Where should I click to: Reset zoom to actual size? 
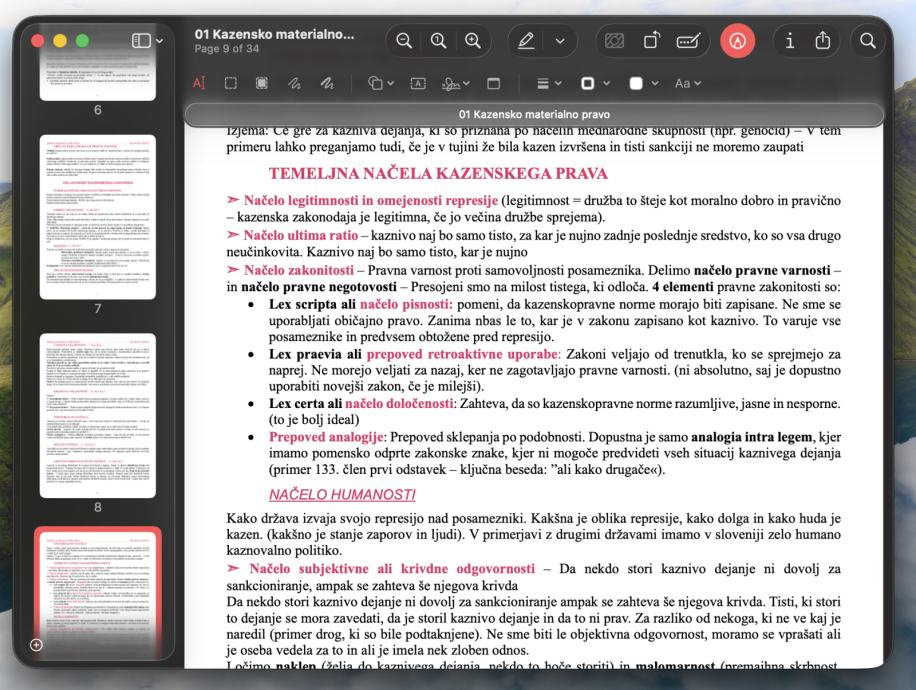(x=438, y=41)
